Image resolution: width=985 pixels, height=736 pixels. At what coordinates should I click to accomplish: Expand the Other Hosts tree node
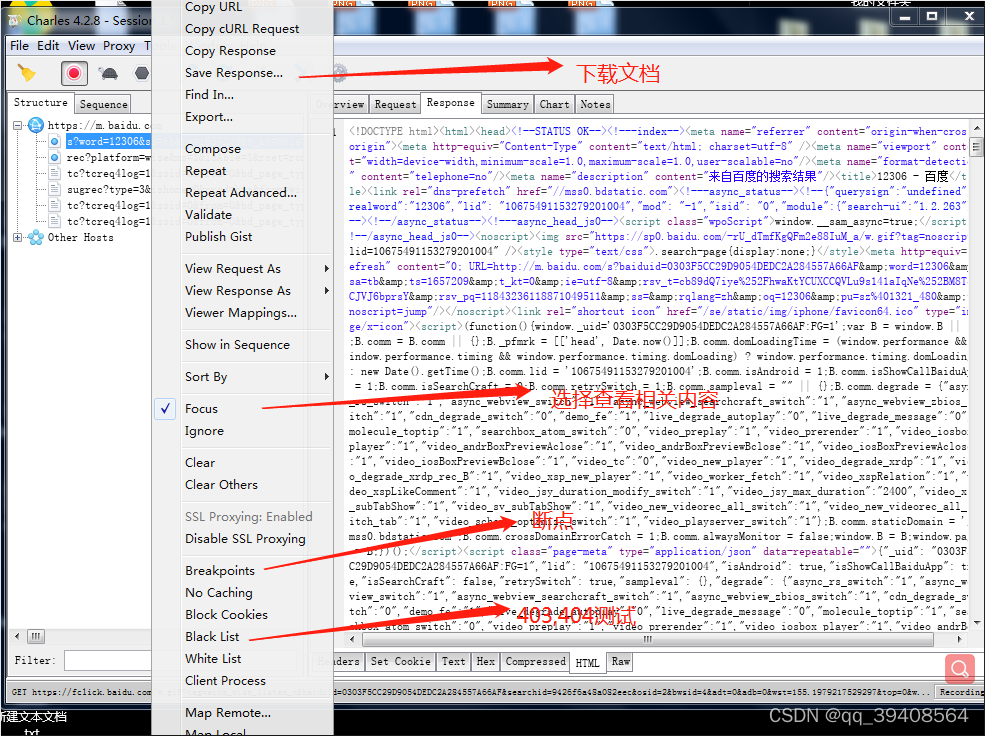[x=18, y=237]
